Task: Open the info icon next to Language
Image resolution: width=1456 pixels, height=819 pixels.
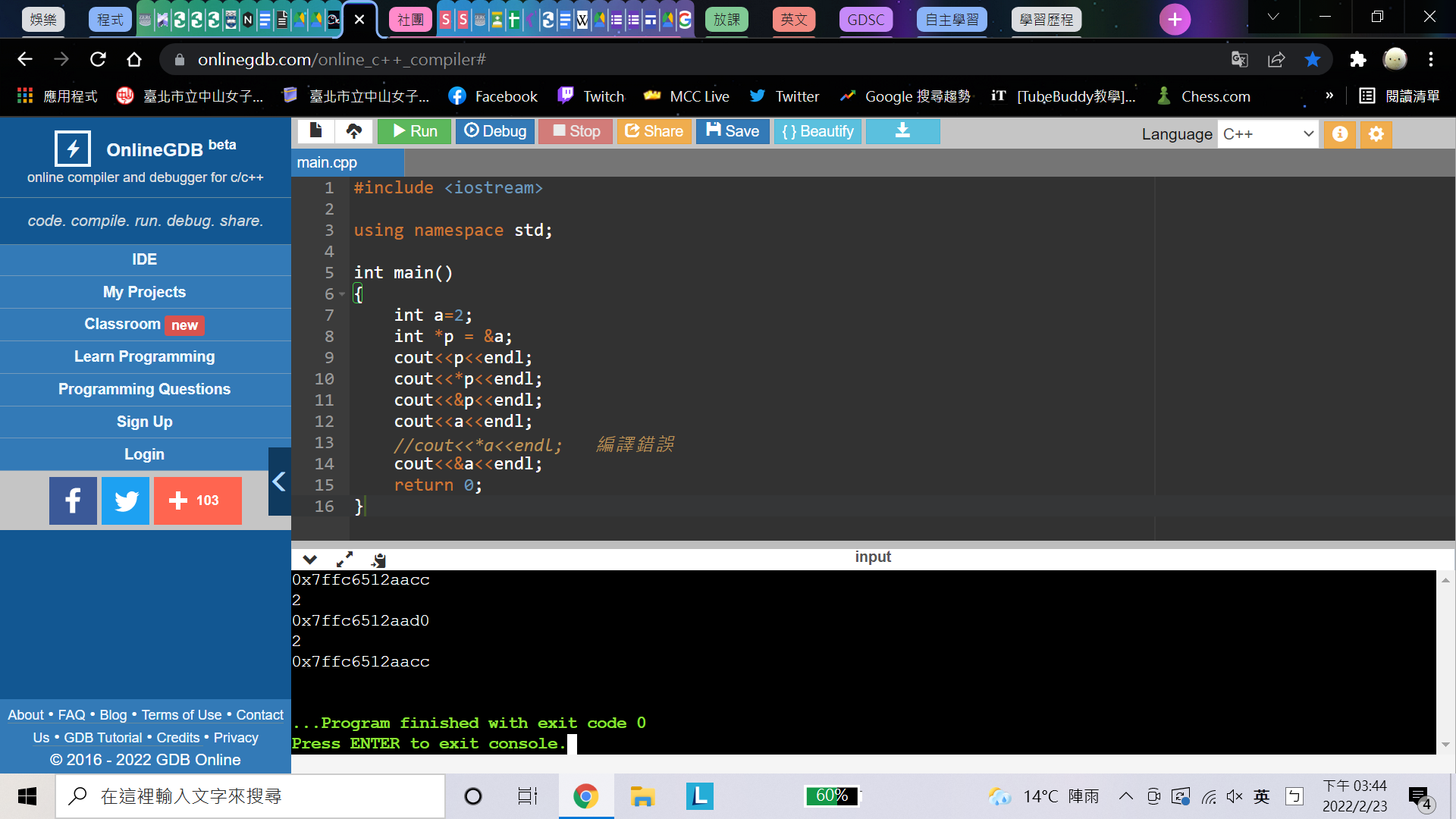Action: click(1340, 134)
